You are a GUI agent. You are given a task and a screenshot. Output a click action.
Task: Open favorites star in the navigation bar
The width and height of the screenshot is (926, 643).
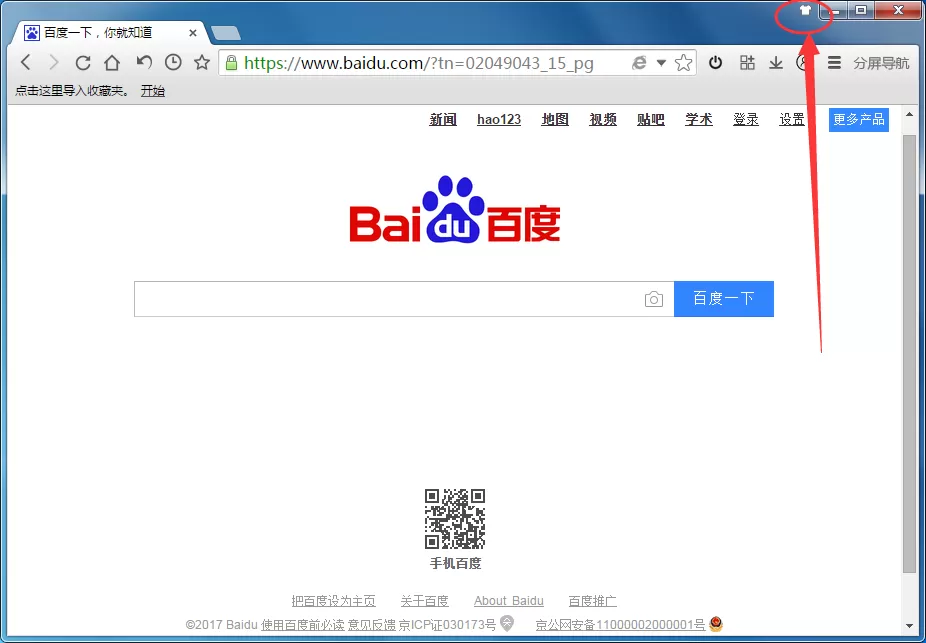click(x=202, y=61)
